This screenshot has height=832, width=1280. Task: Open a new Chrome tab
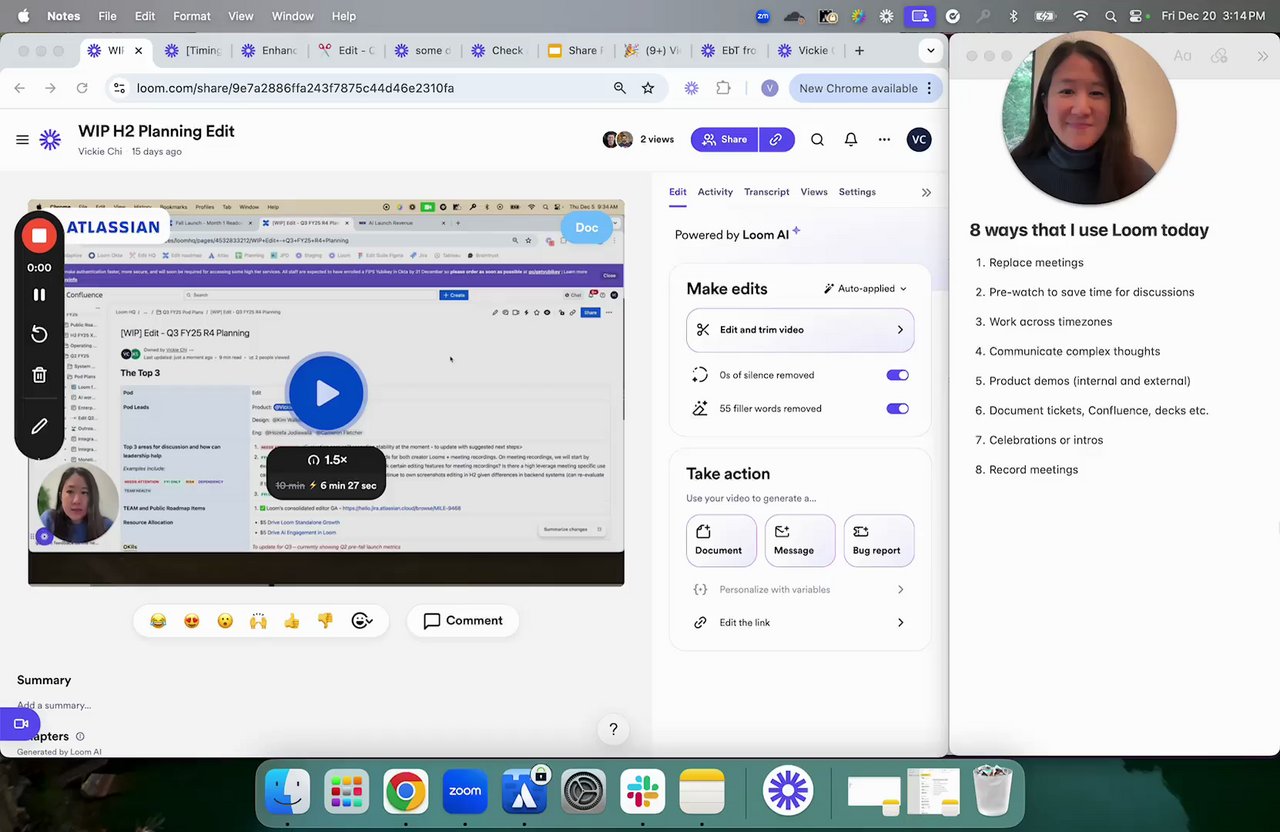tap(859, 50)
